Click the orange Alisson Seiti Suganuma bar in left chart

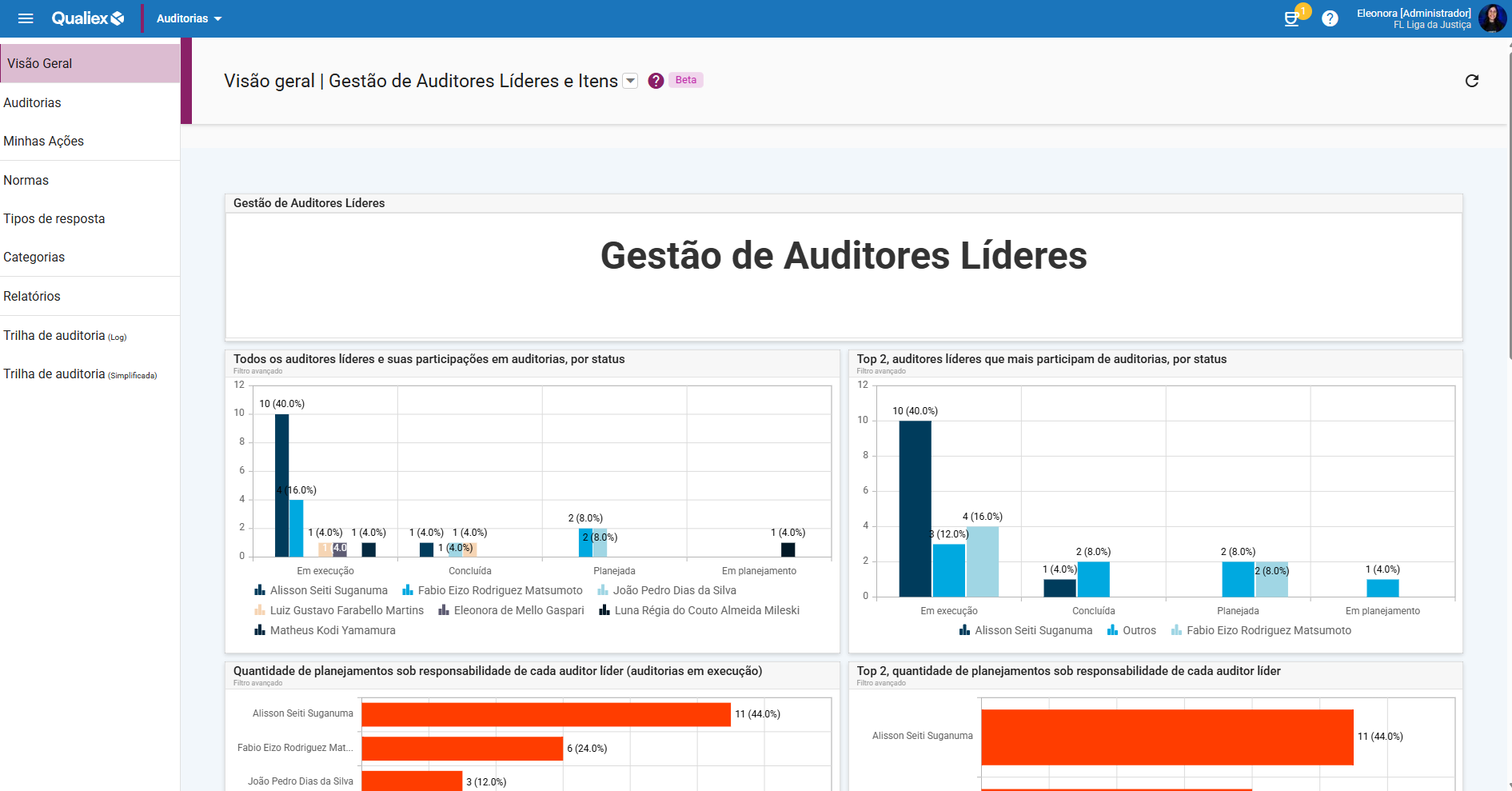[x=545, y=714]
